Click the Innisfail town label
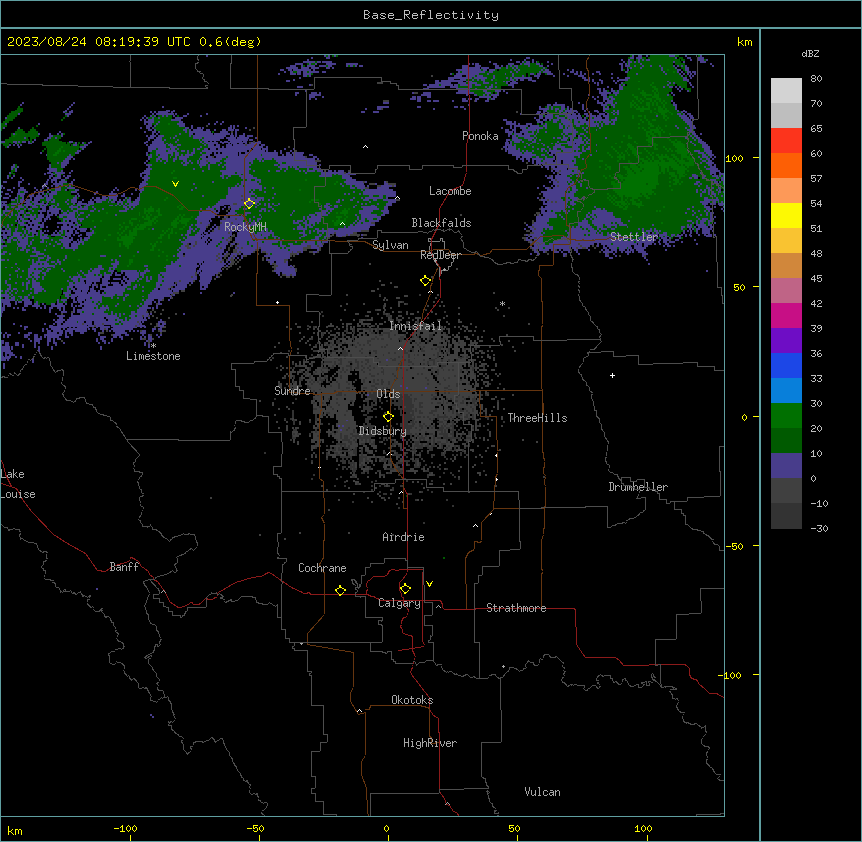This screenshot has height=842, width=862. tap(415, 326)
